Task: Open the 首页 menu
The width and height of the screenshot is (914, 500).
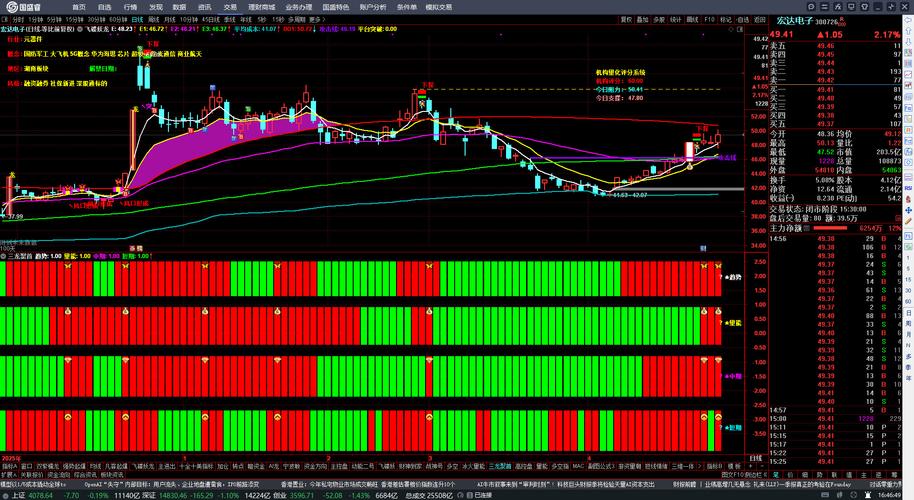Action: (79, 7)
